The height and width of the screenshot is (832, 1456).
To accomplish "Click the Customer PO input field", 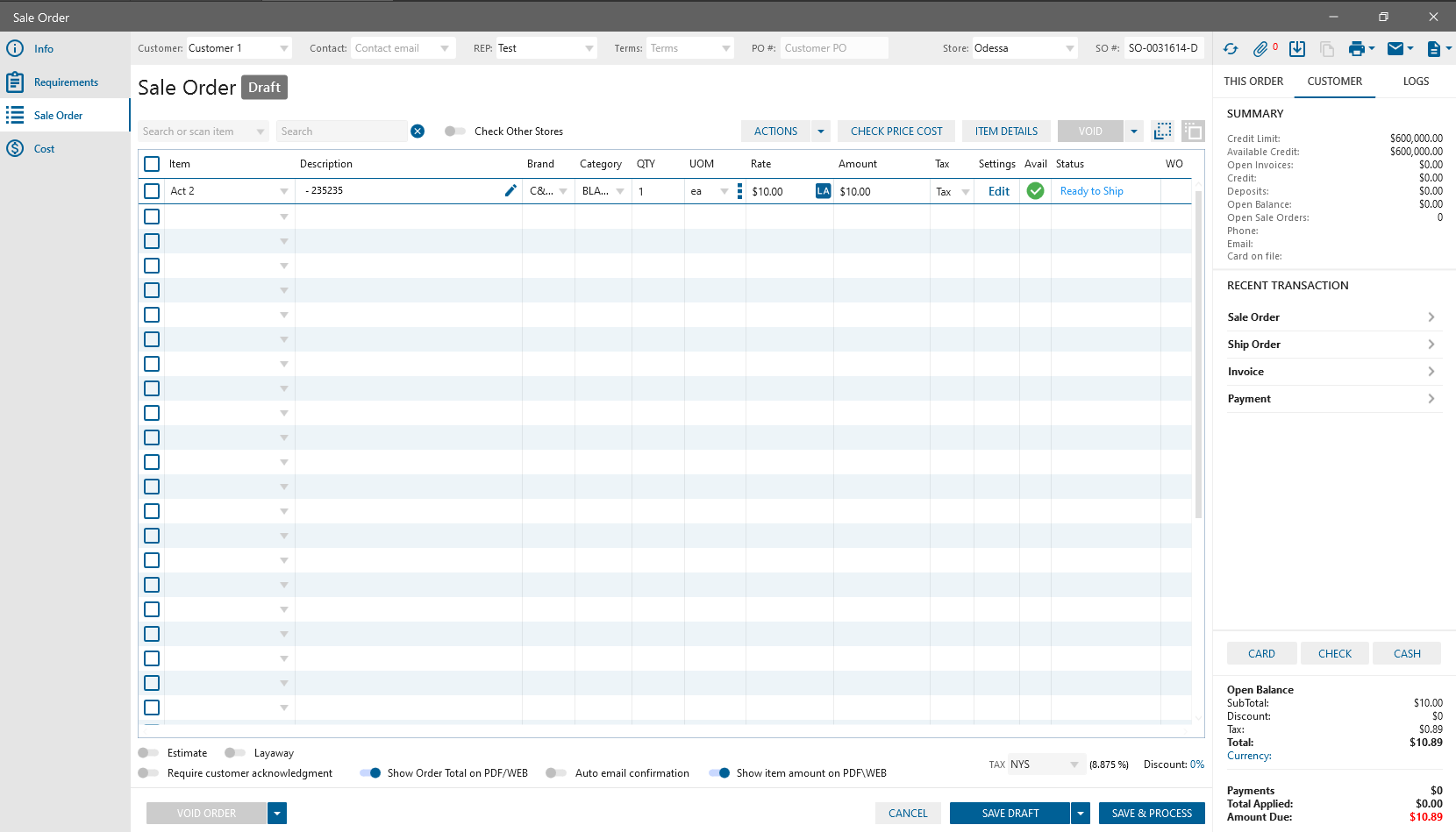I will (x=833, y=48).
